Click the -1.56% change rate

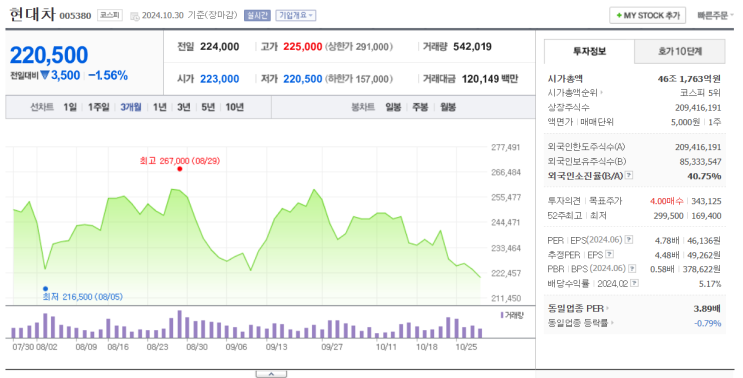tap(108, 75)
